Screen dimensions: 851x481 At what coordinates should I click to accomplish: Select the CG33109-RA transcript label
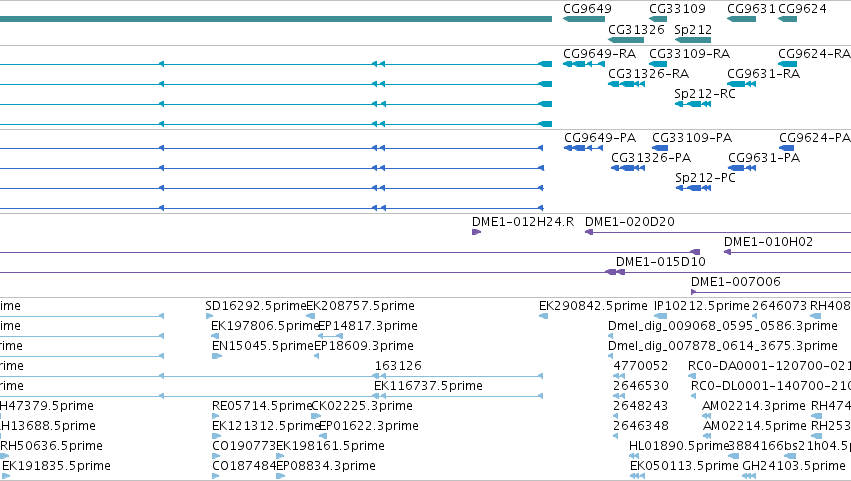[689, 54]
